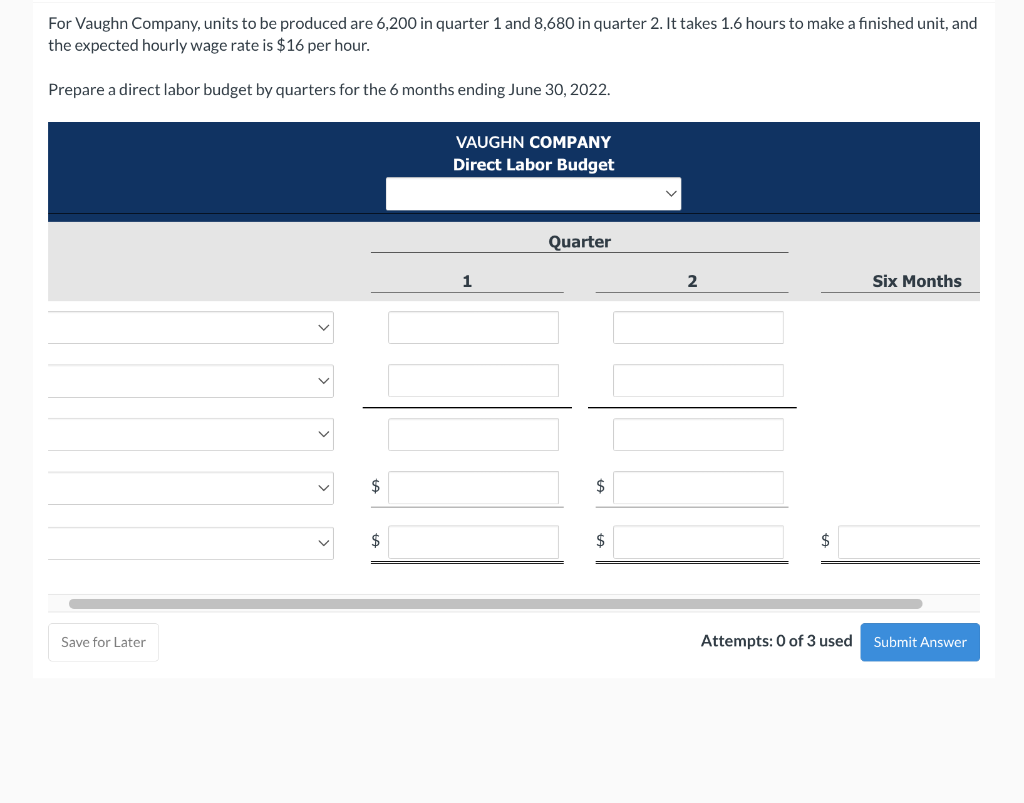This screenshot has height=803, width=1024.
Task: Click third row Quarter 2 input field
Action: 698,435
